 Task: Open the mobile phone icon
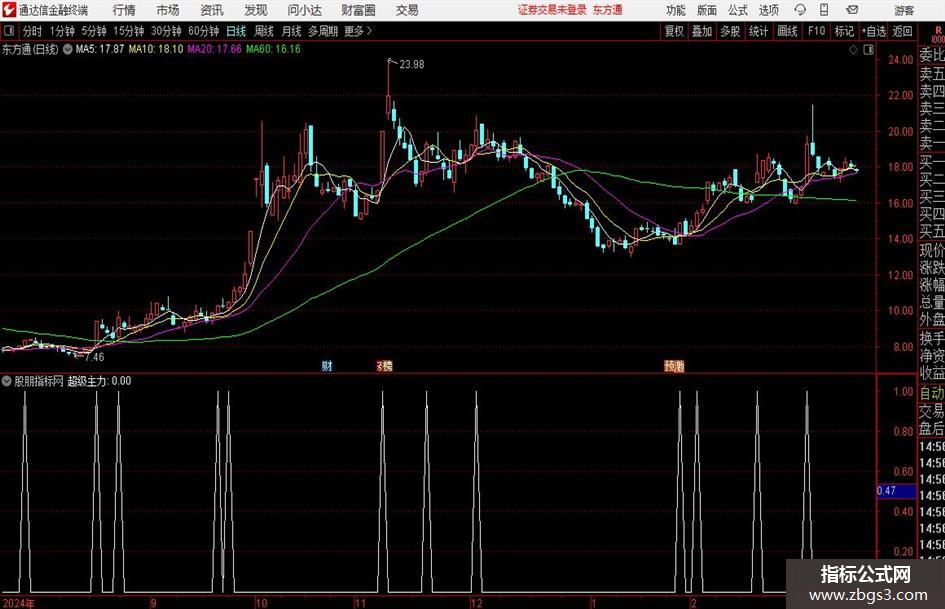click(x=824, y=10)
